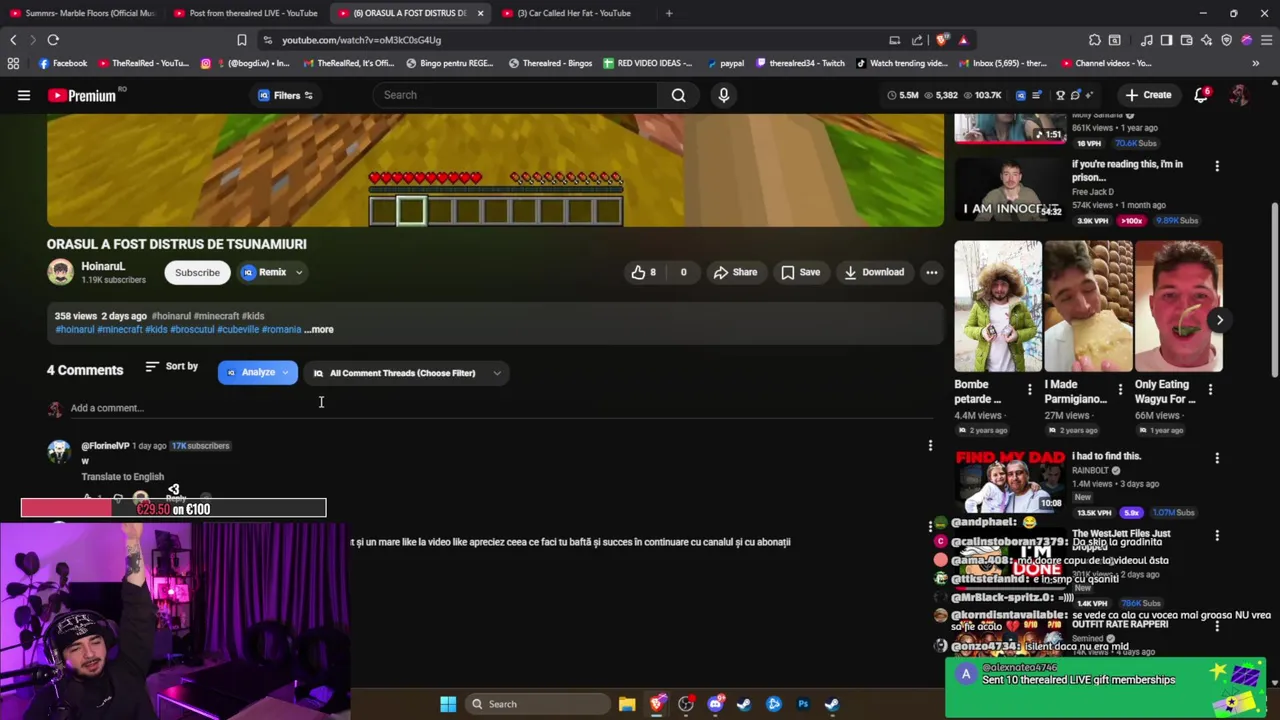
Task: Advance the Shorts shelf with next arrow
Action: (1219, 320)
